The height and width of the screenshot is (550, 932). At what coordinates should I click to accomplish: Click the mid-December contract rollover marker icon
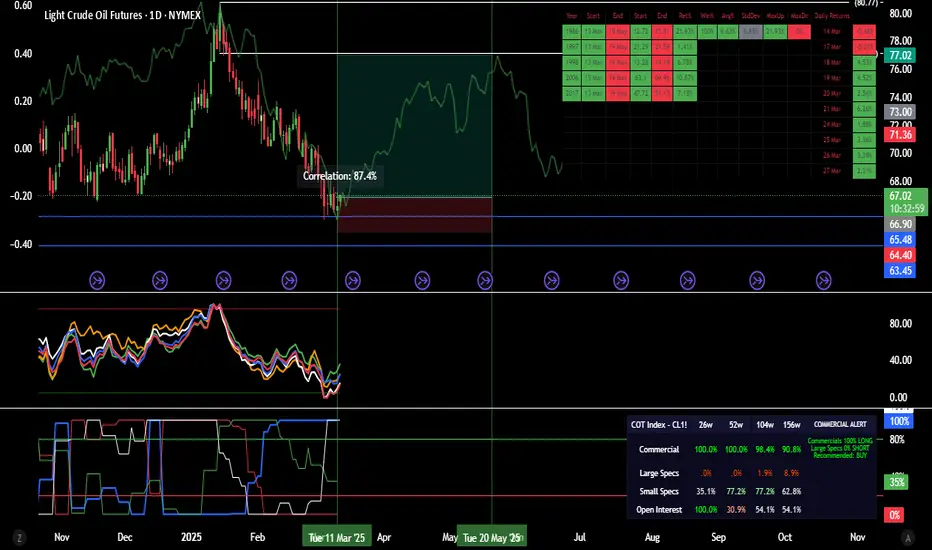coord(160,280)
